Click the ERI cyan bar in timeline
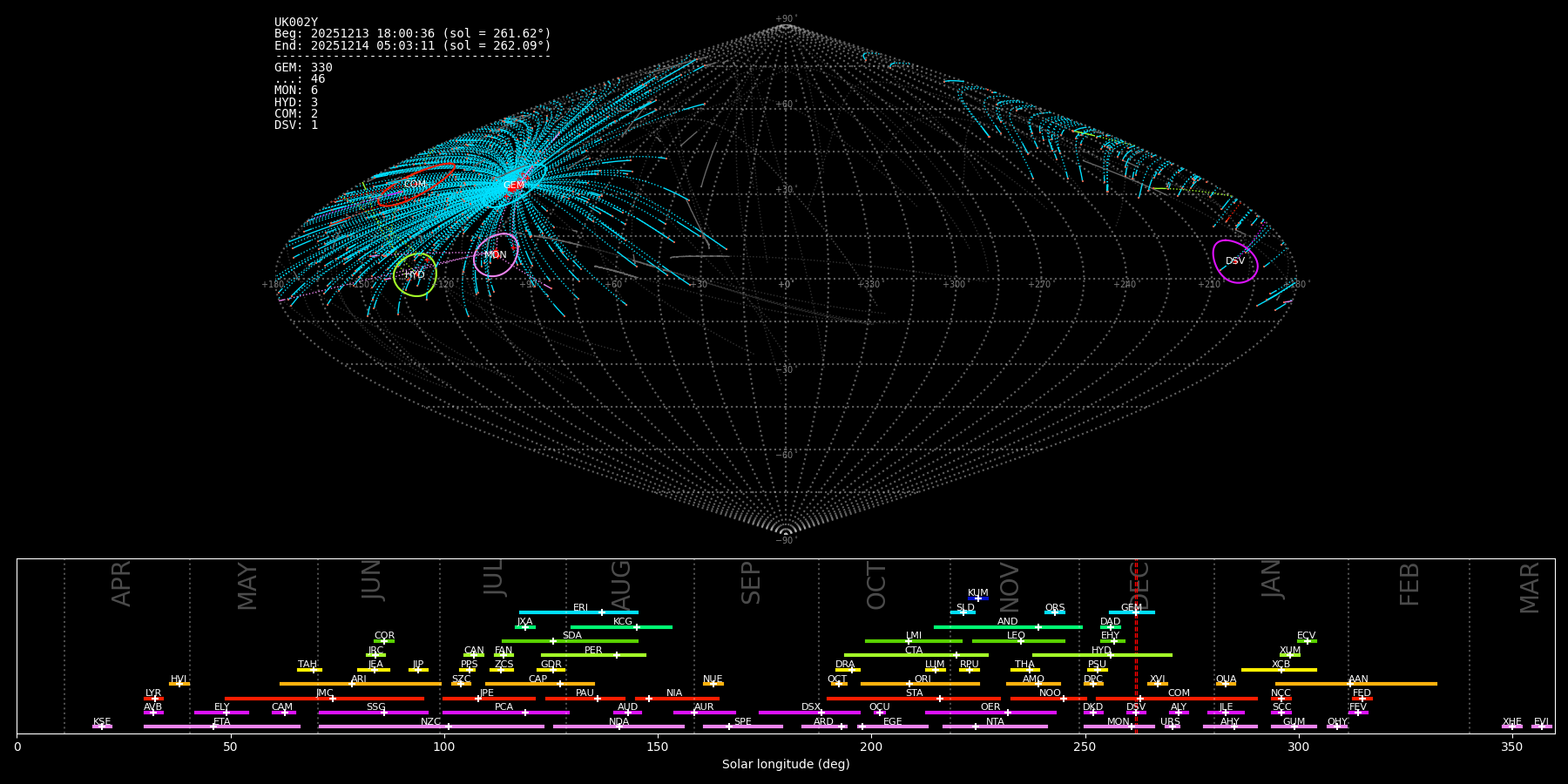 click(578, 612)
